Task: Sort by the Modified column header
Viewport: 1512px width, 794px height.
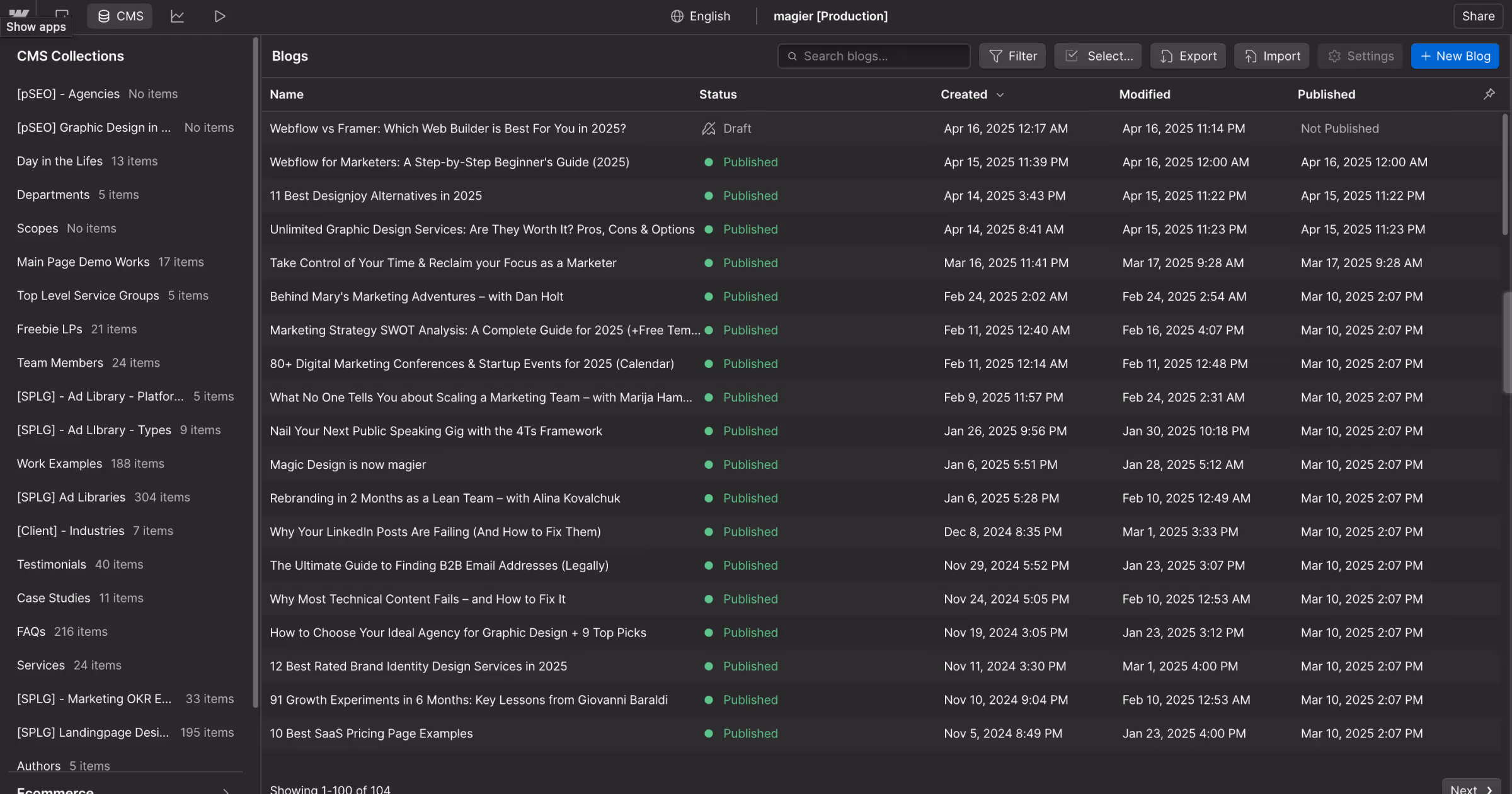Action: (x=1145, y=95)
